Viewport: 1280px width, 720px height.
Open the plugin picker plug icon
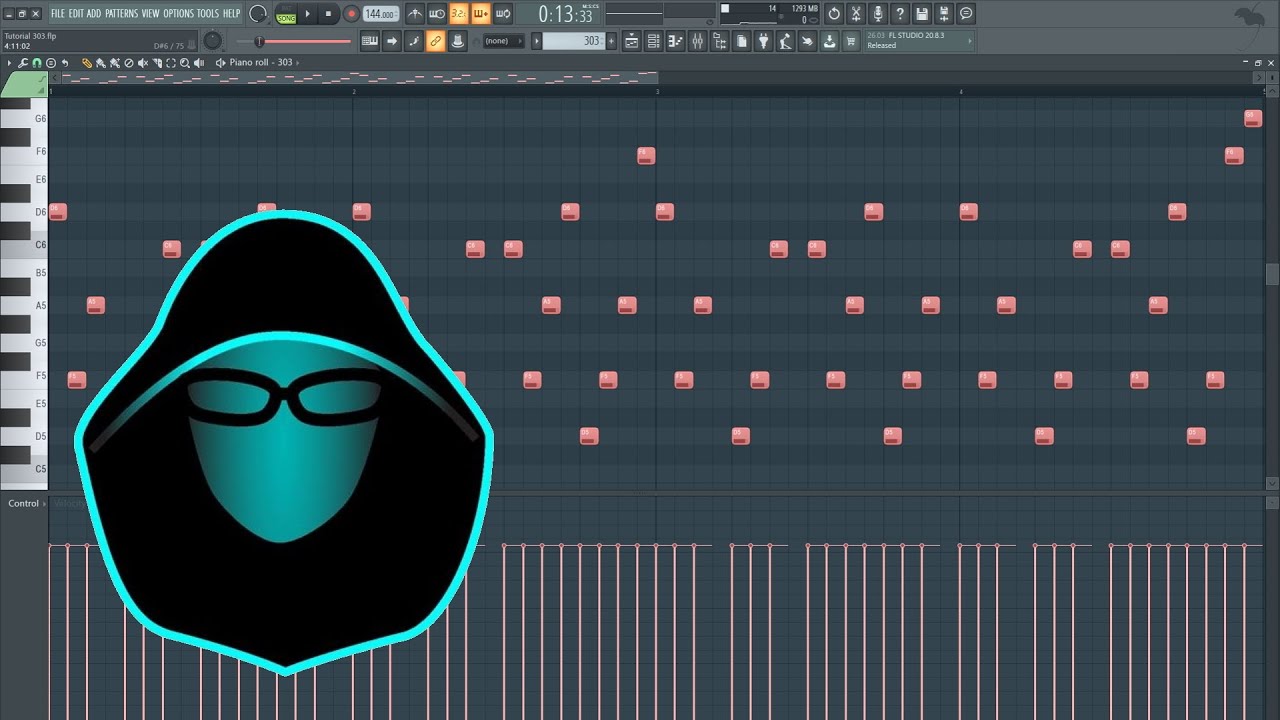pyautogui.click(x=763, y=41)
